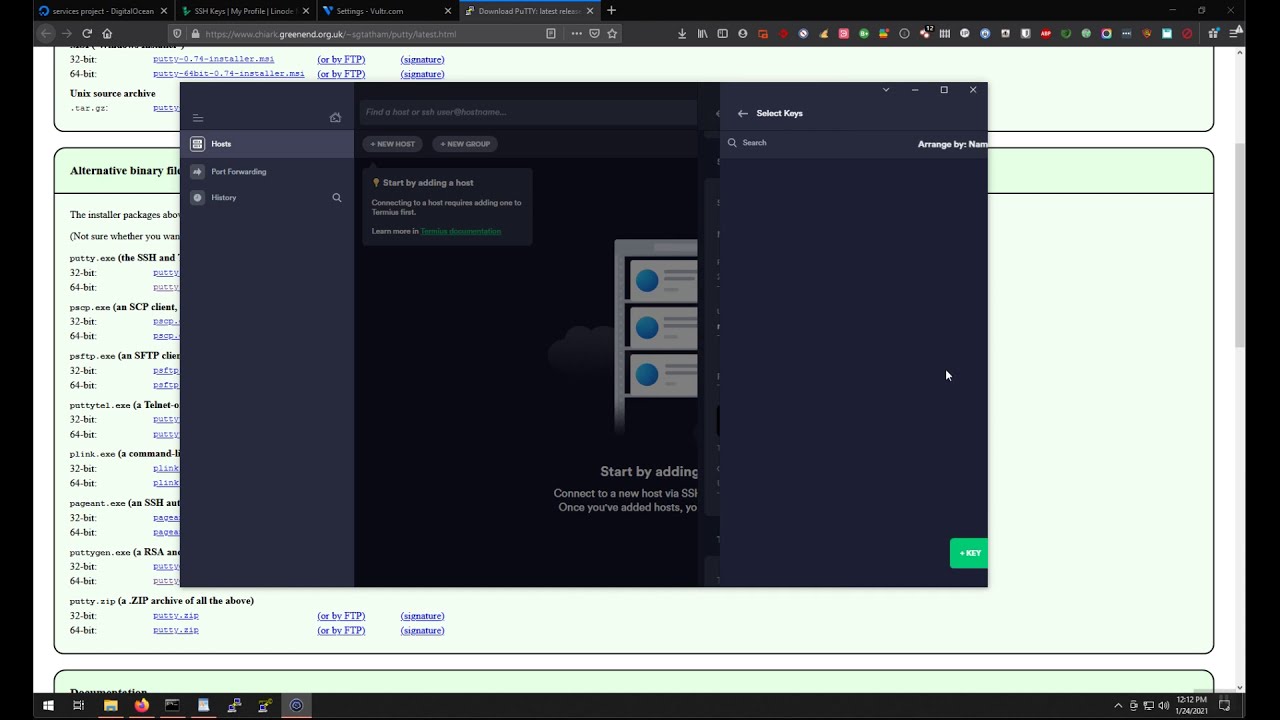The width and height of the screenshot is (1280, 720).
Task: Select Port Forwarding in Termius sidebar
Action: coord(267,172)
